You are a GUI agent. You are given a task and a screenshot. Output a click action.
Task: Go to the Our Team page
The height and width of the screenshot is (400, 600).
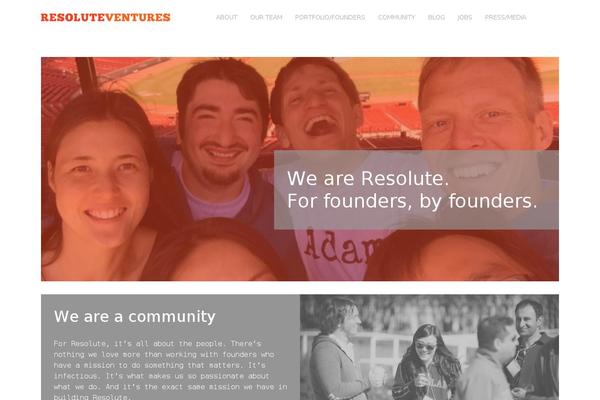266,18
